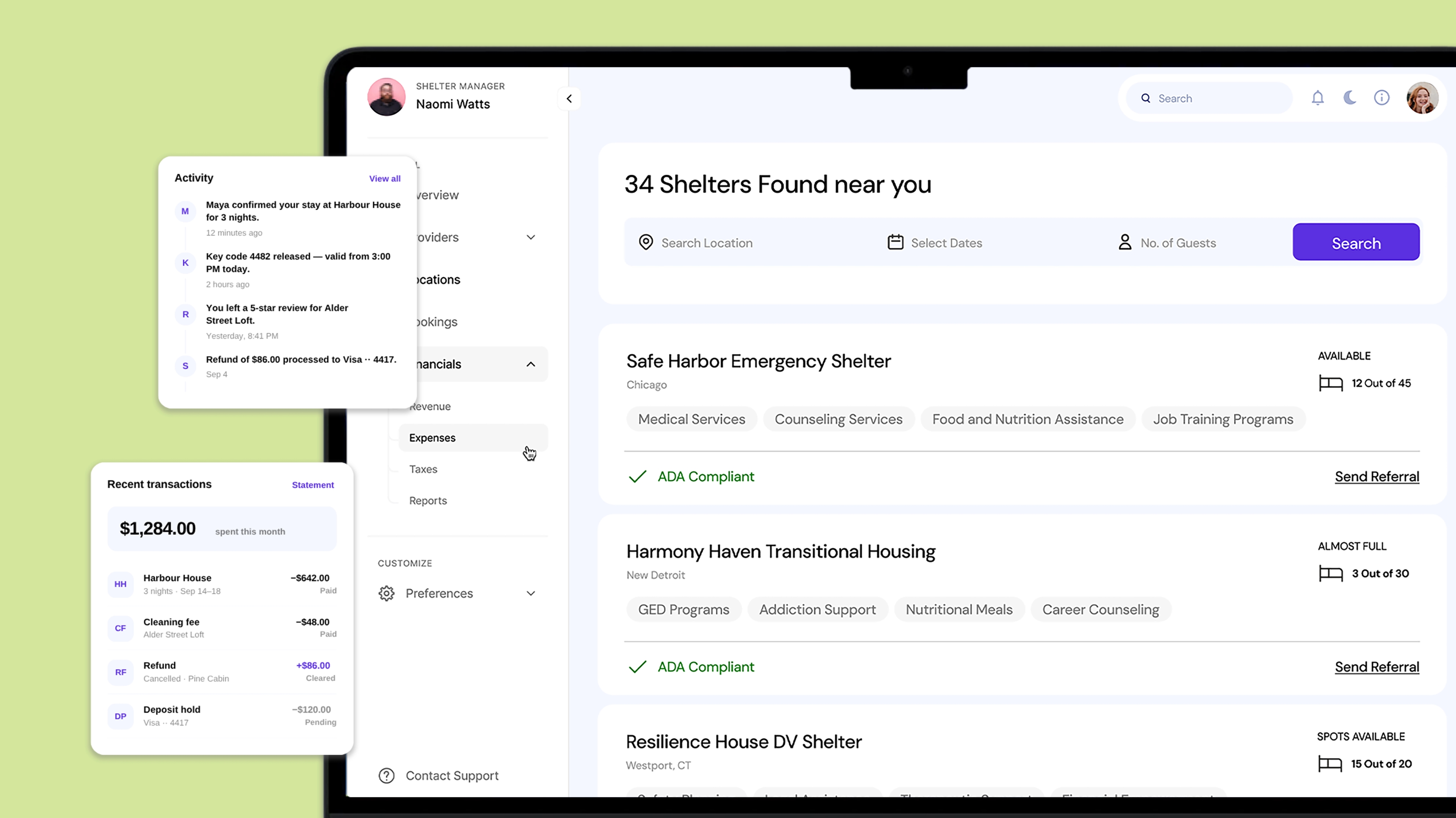This screenshot has height=818, width=1456.
Task: Click the calendar icon beside Select Dates
Action: [x=895, y=242]
